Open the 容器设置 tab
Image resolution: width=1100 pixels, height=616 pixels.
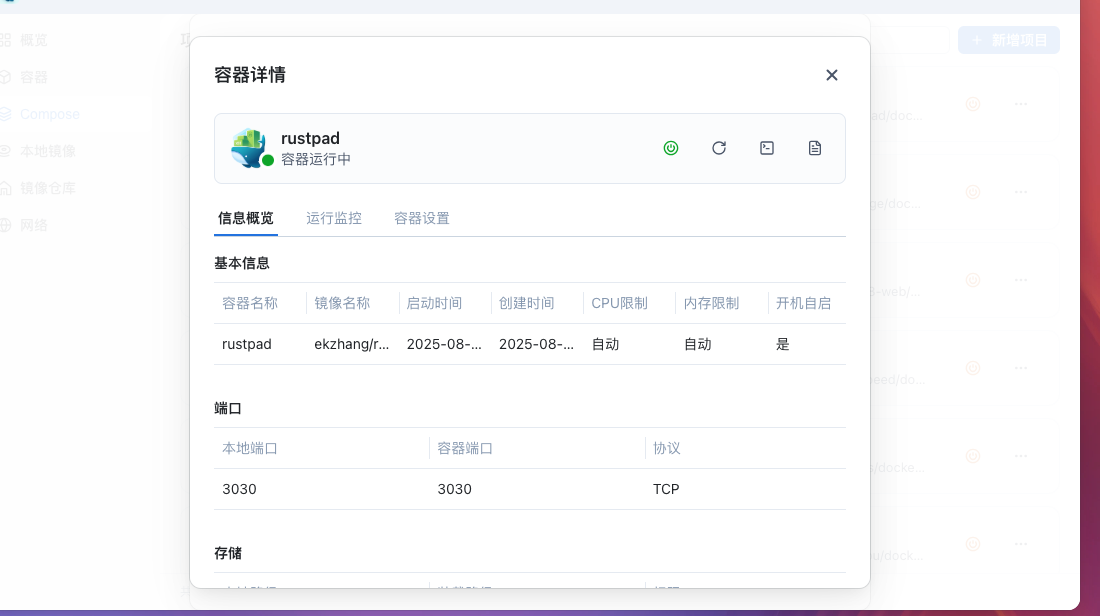click(x=422, y=218)
